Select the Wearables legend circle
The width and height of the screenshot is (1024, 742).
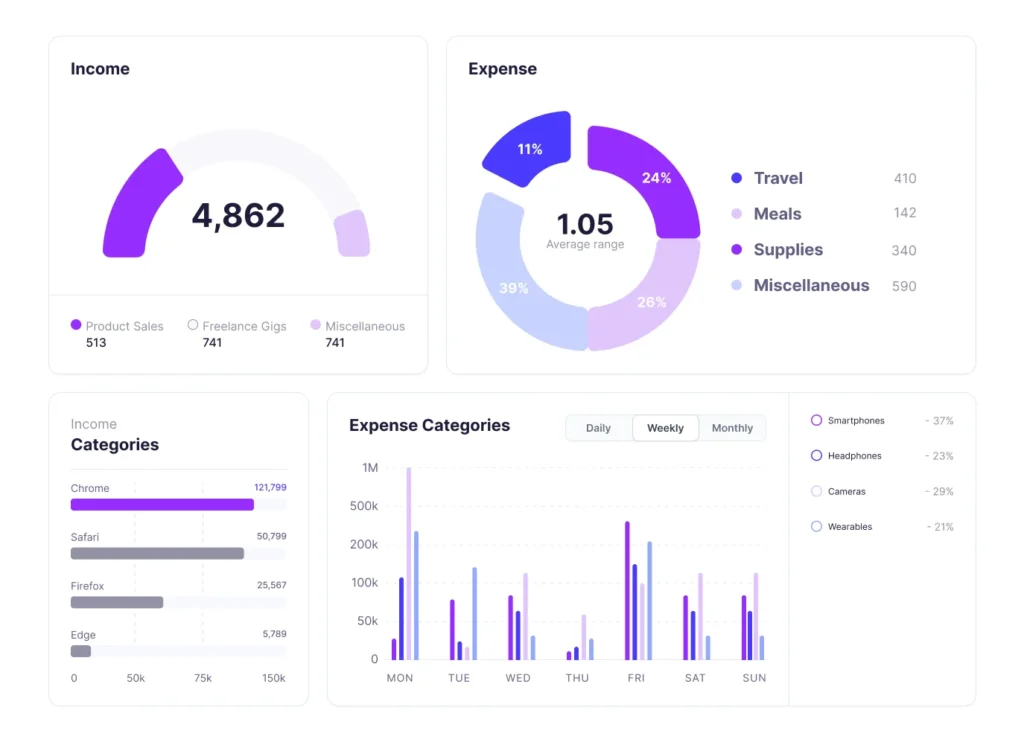pyautogui.click(x=817, y=527)
